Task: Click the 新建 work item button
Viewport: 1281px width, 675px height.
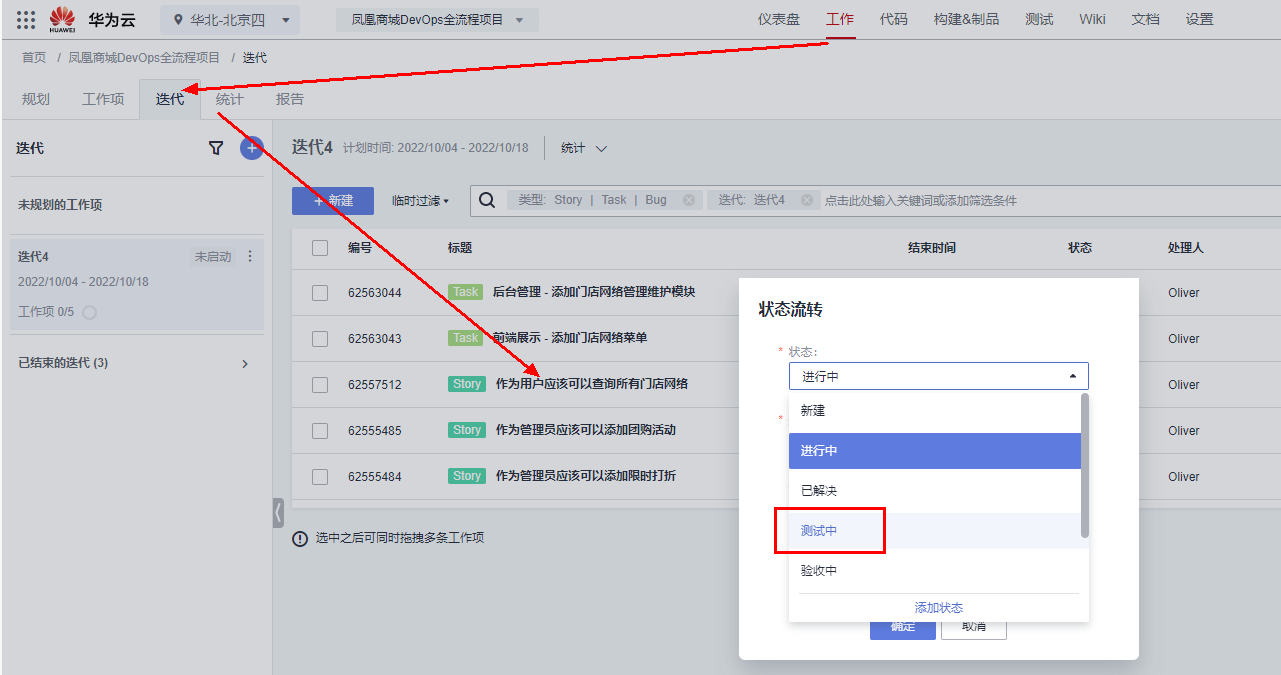Action: click(333, 201)
